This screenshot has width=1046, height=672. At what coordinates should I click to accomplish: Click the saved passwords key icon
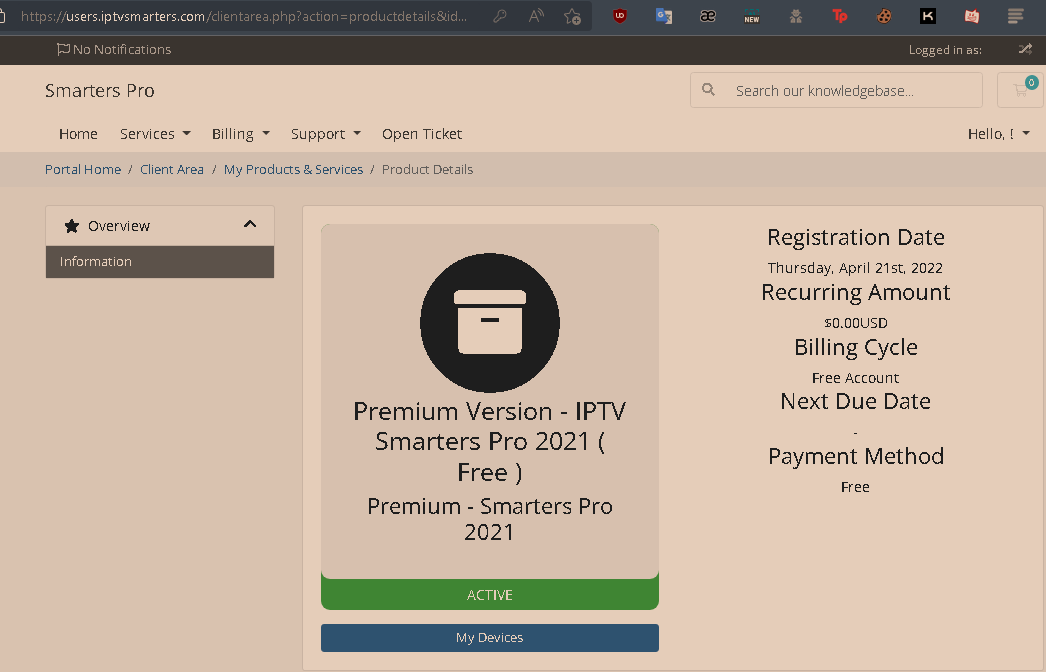tap(500, 16)
